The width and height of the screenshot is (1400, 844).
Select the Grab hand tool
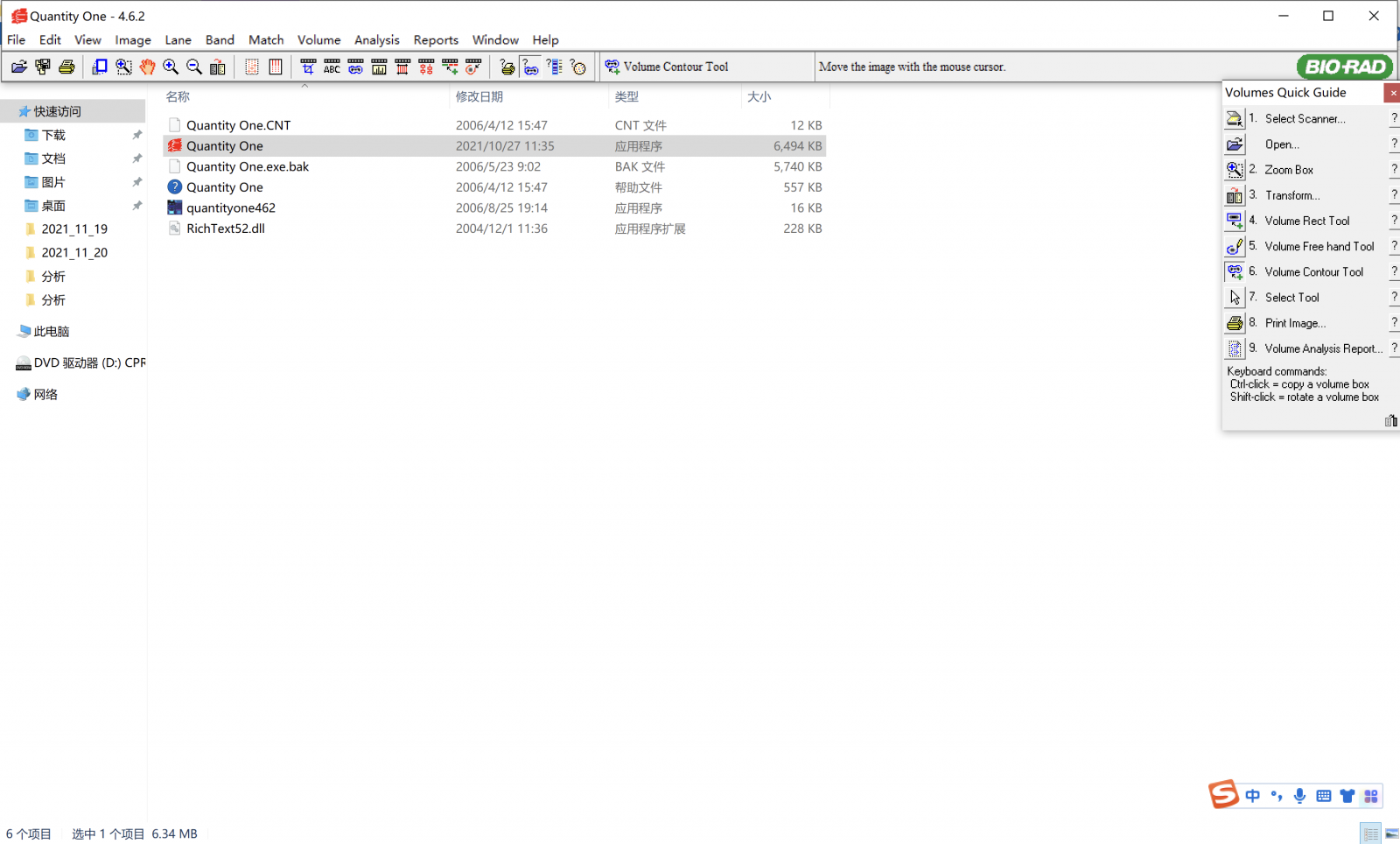point(147,67)
